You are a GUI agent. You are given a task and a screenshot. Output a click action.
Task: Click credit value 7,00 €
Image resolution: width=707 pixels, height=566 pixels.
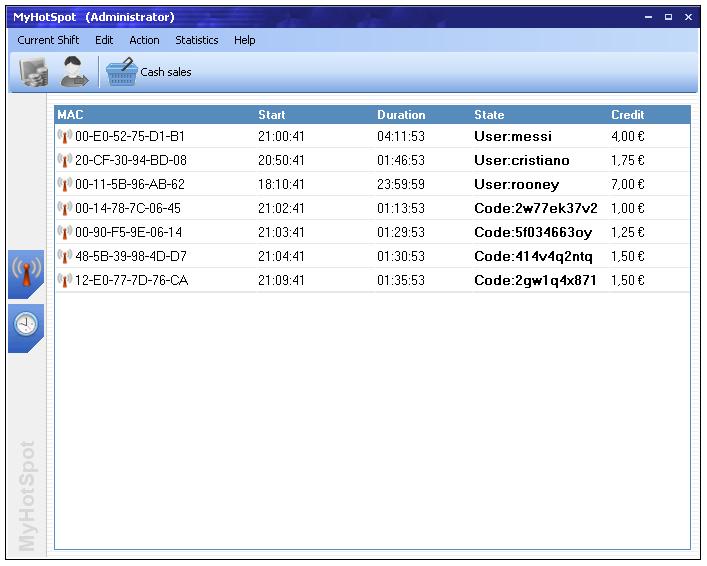(628, 184)
